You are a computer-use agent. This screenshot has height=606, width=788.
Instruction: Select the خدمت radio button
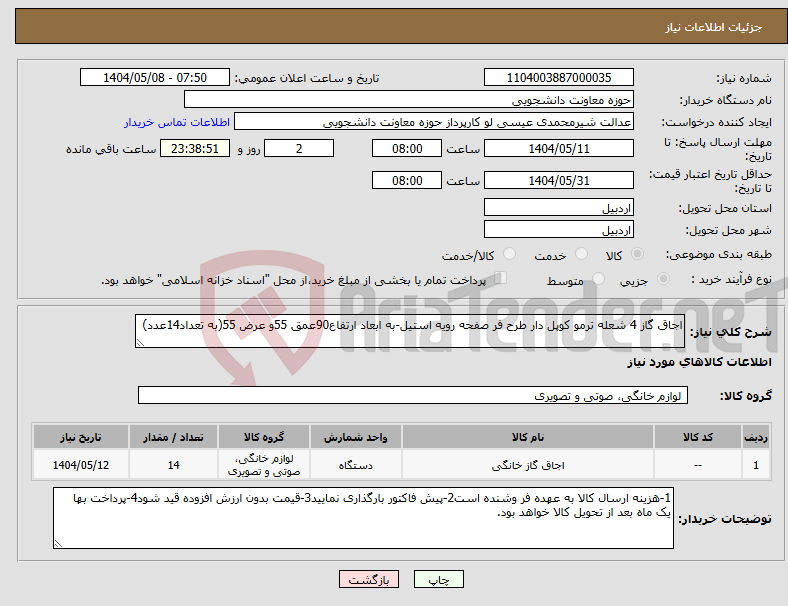[x=581, y=254]
